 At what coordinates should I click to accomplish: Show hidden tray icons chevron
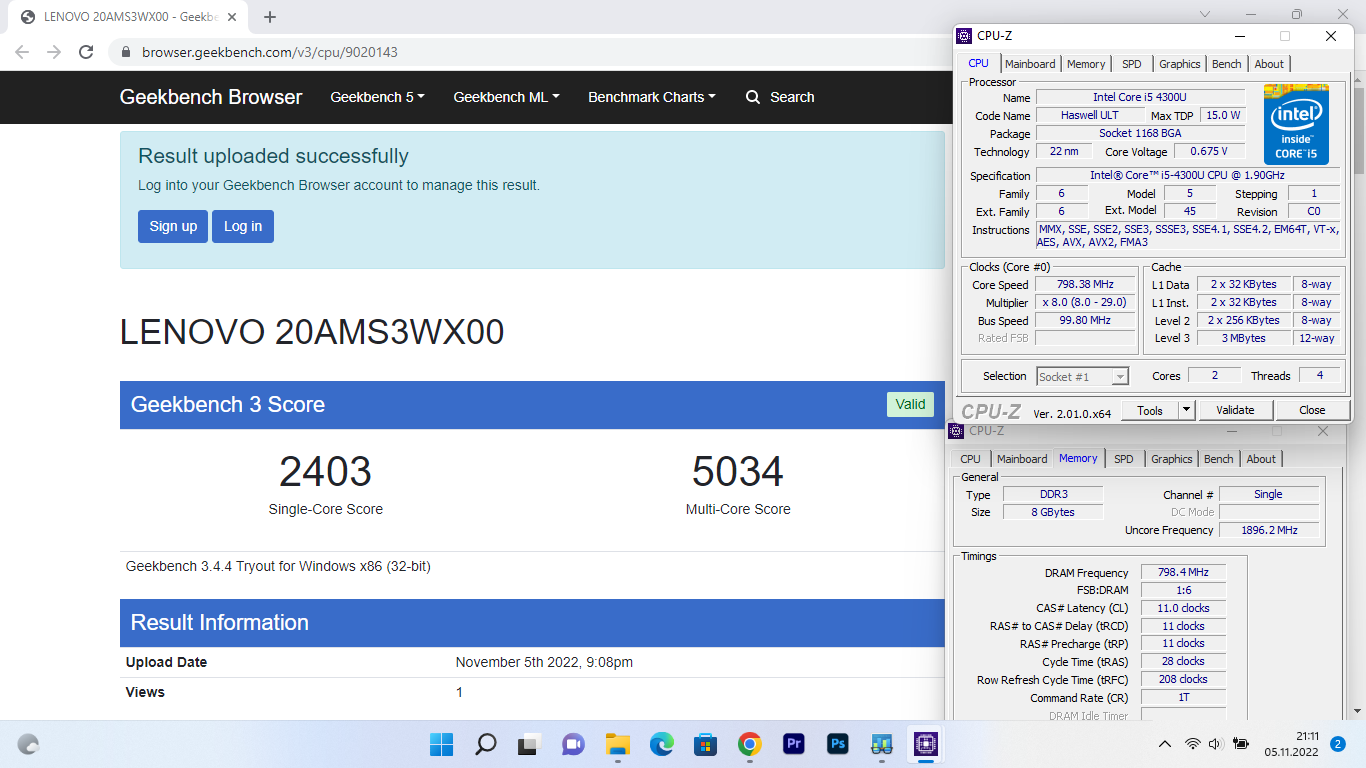point(1164,744)
